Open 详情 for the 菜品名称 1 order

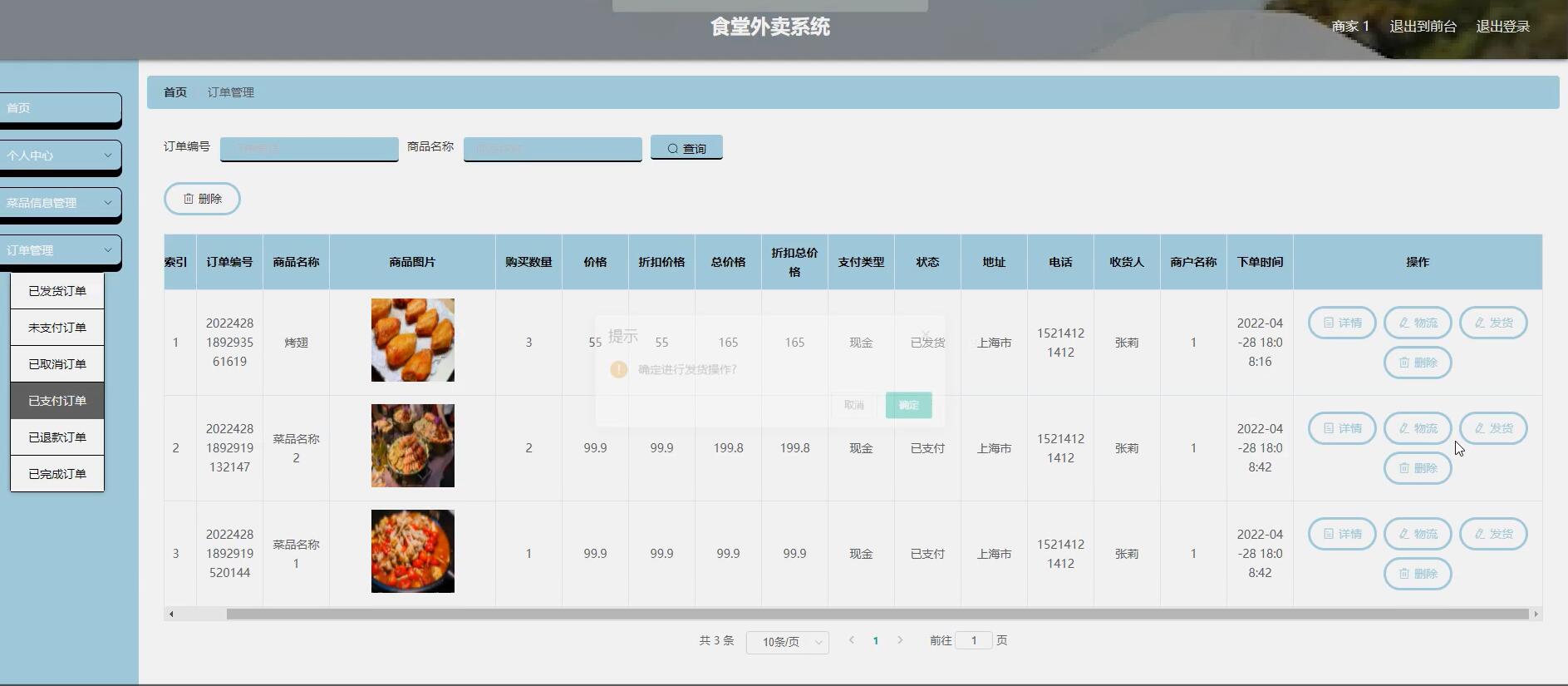tap(1342, 534)
